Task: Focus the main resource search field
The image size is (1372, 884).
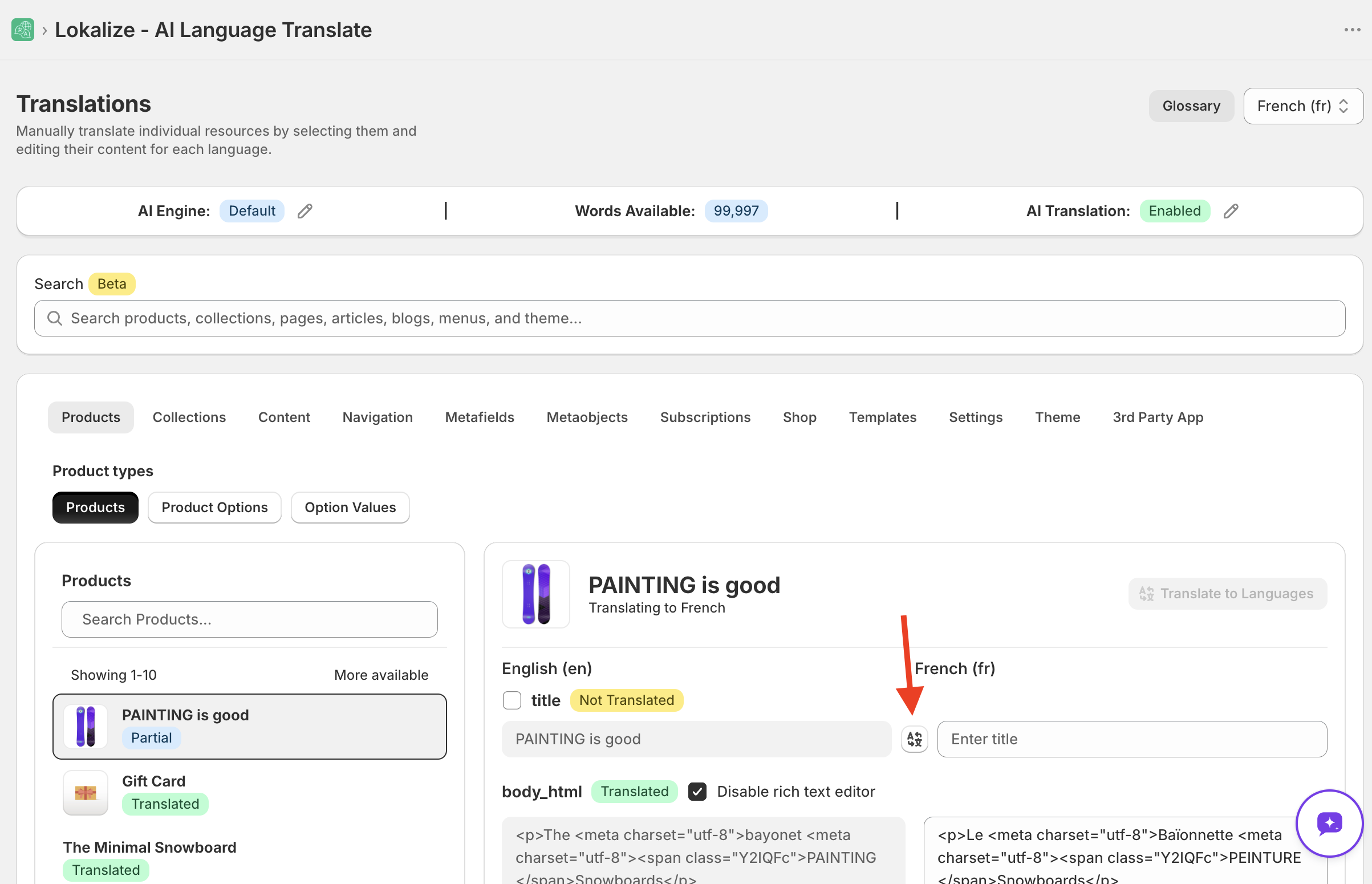Action: [689, 318]
